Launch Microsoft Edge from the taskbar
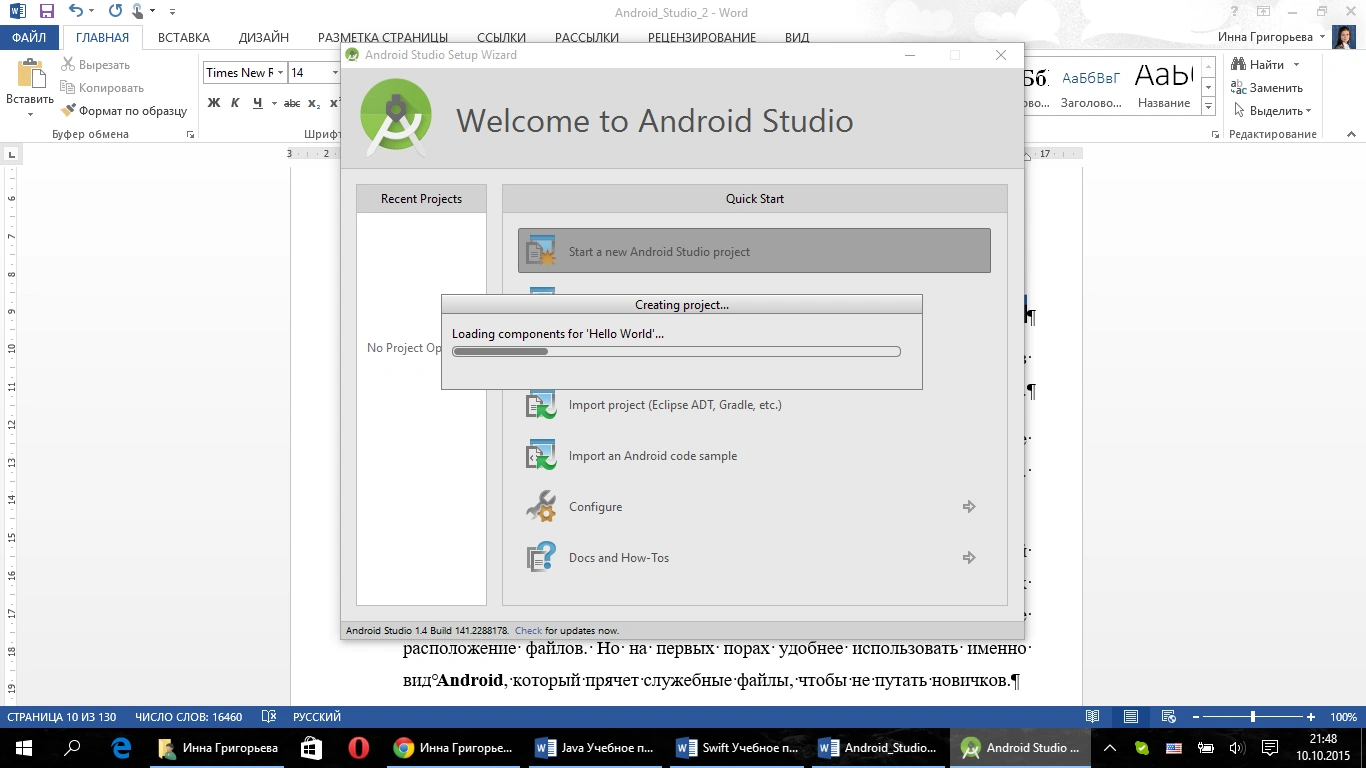 point(121,747)
